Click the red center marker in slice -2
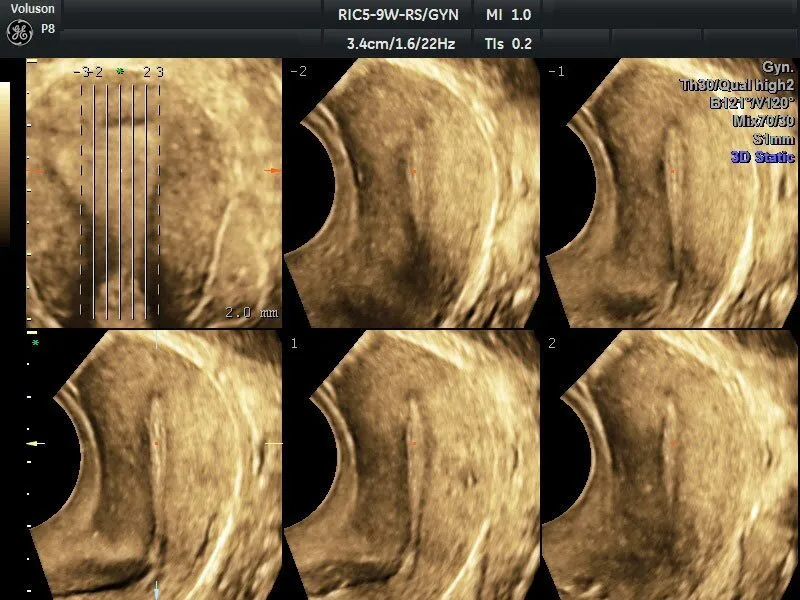Screen dimensions: 800x600 pos(413,172)
